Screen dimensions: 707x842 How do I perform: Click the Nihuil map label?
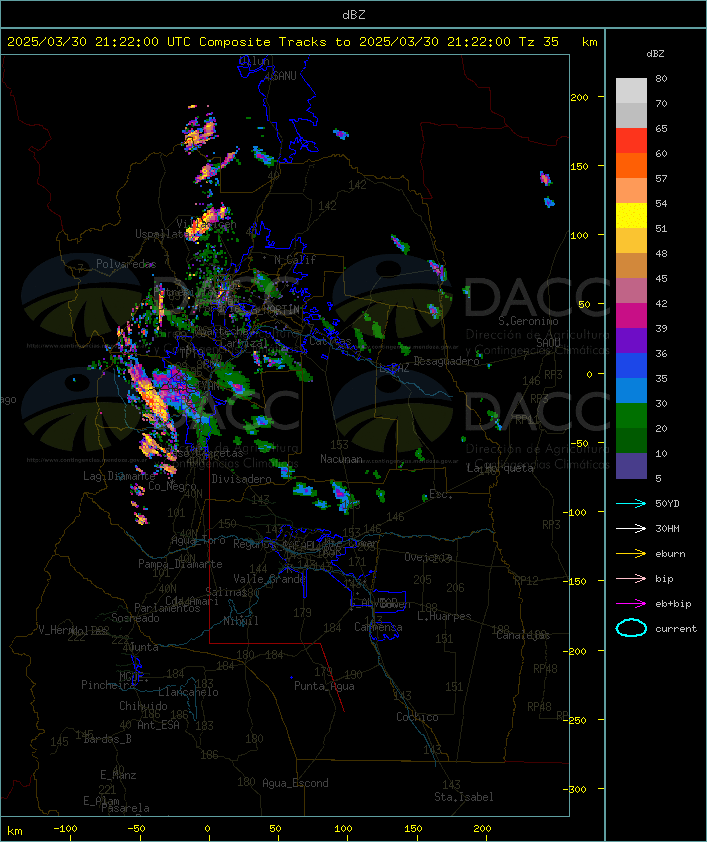pyautogui.click(x=241, y=621)
